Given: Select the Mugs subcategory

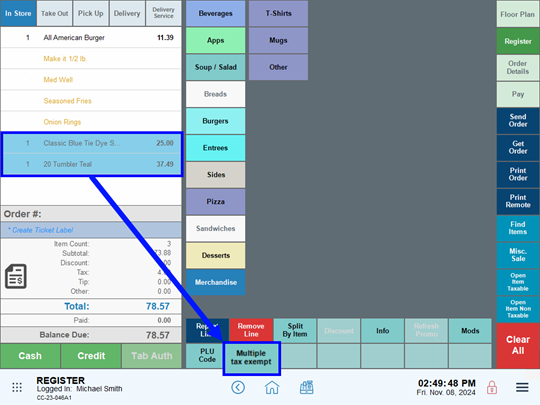Looking at the screenshot, I should click(278, 40).
